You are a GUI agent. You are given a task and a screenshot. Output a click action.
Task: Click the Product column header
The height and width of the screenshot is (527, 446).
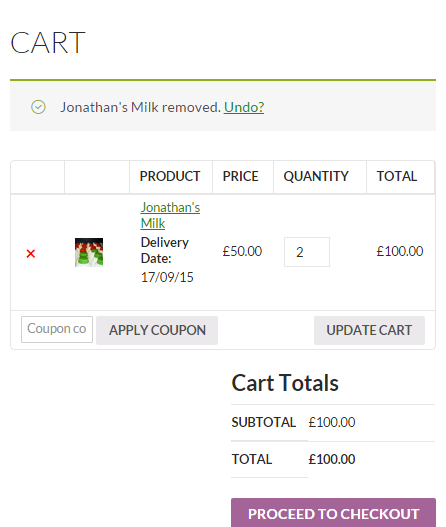[x=170, y=176]
